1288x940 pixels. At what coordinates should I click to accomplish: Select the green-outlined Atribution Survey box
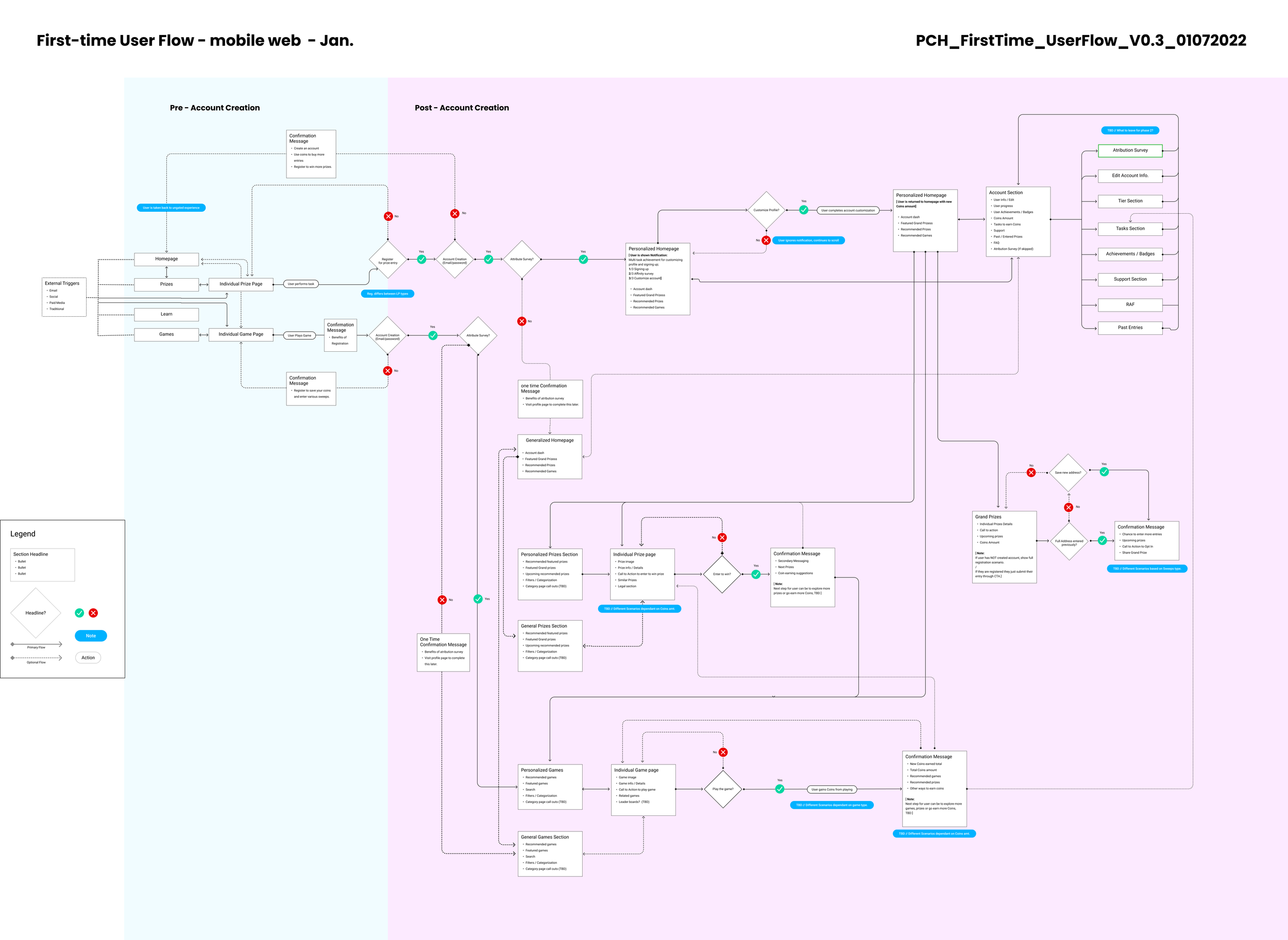click(1130, 150)
